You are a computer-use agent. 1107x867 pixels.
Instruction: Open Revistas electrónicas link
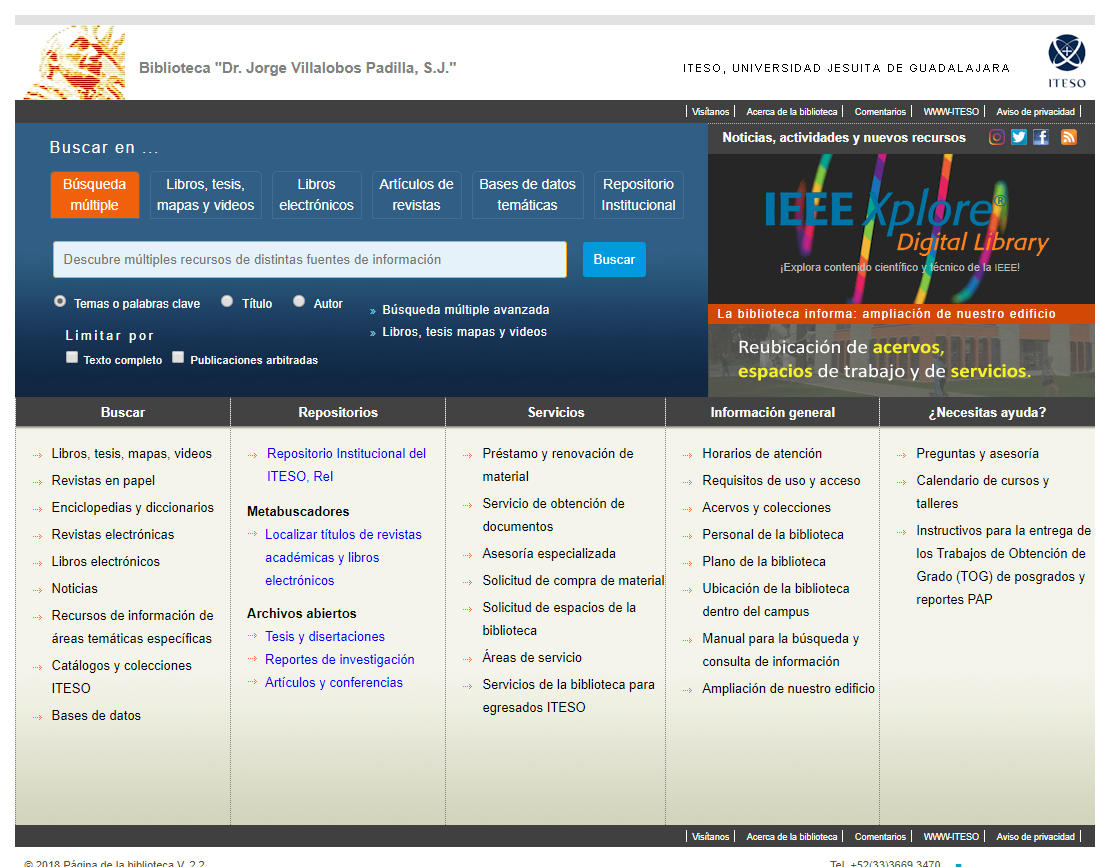pos(113,534)
